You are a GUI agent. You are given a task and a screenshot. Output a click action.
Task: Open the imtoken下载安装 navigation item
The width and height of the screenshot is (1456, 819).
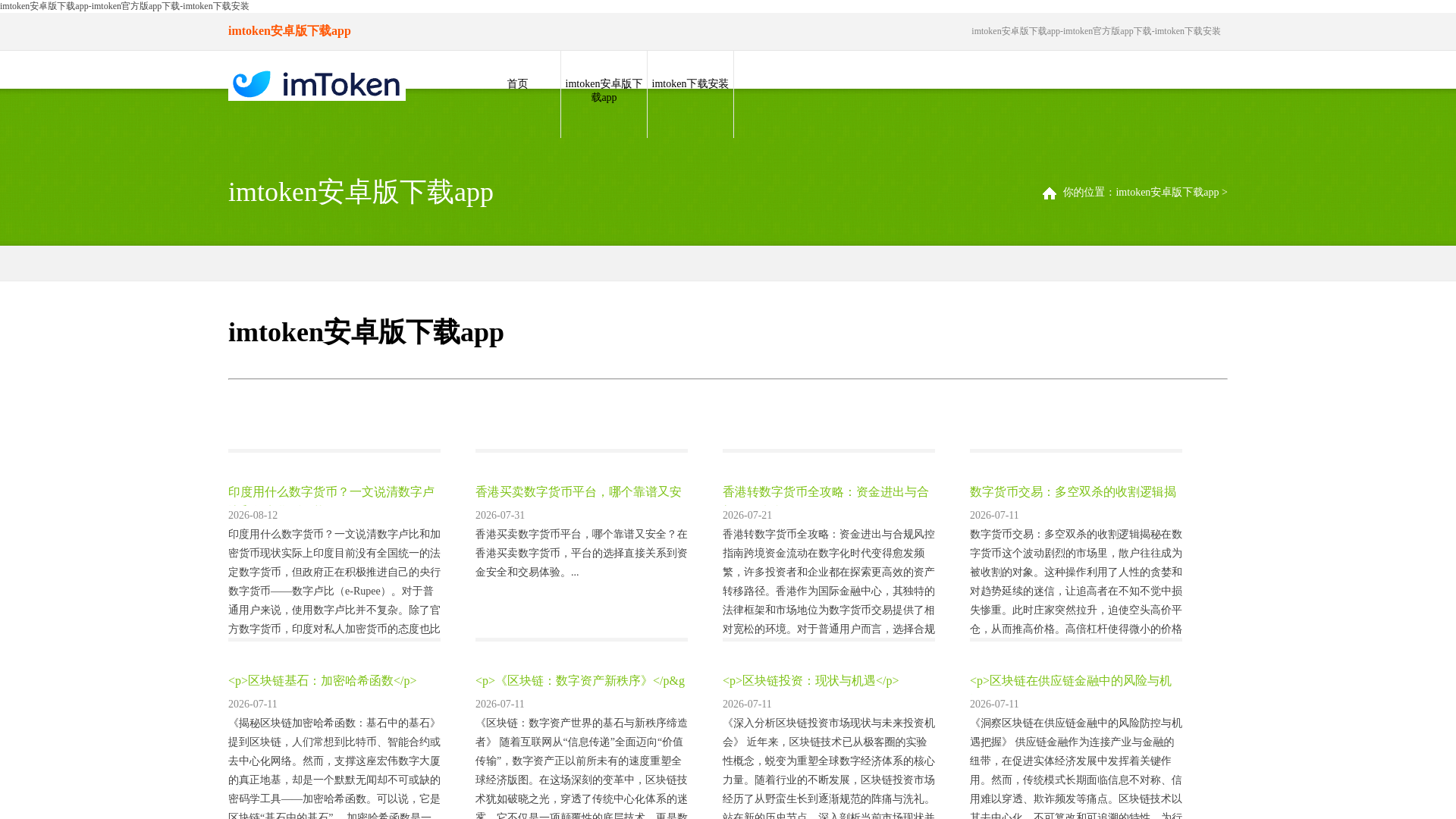(x=690, y=84)
